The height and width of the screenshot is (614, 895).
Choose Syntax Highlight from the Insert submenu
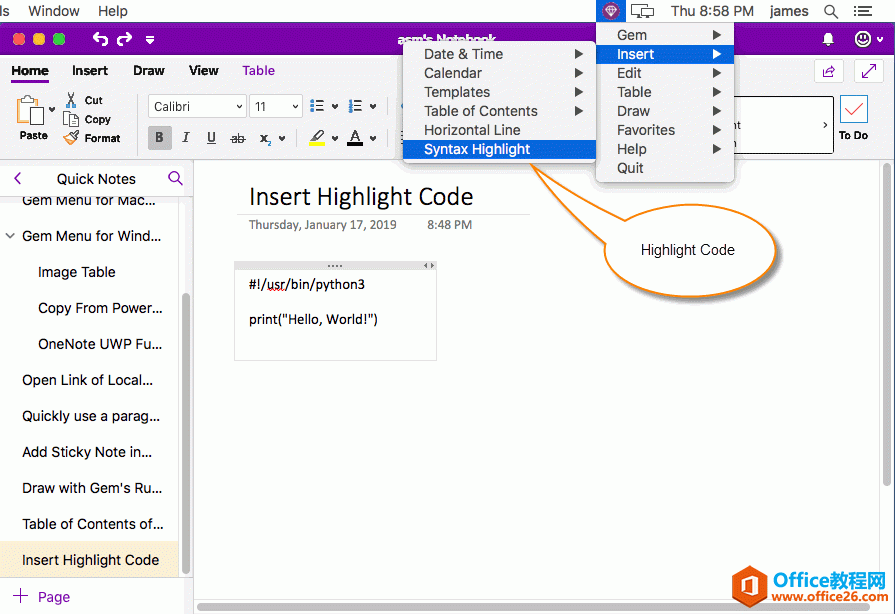click(x=477, y=149)
